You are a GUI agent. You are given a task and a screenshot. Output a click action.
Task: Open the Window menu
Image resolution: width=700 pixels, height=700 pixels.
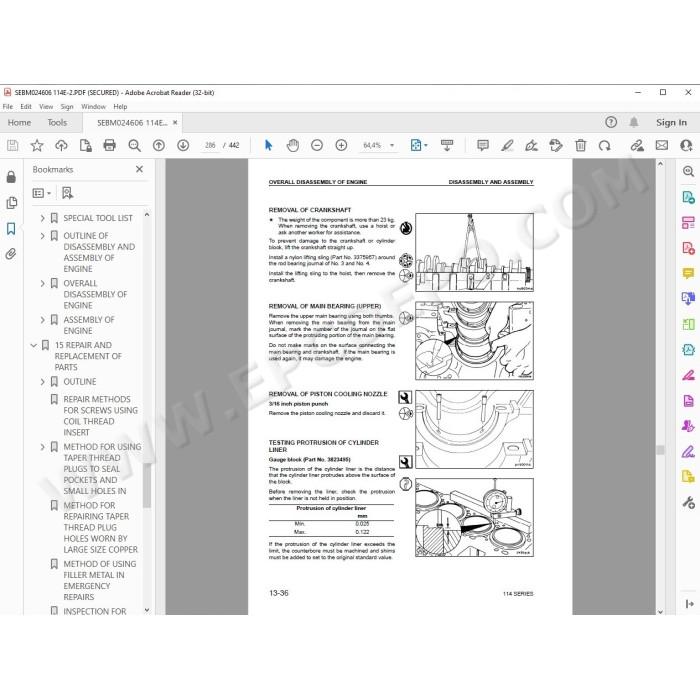93,107
